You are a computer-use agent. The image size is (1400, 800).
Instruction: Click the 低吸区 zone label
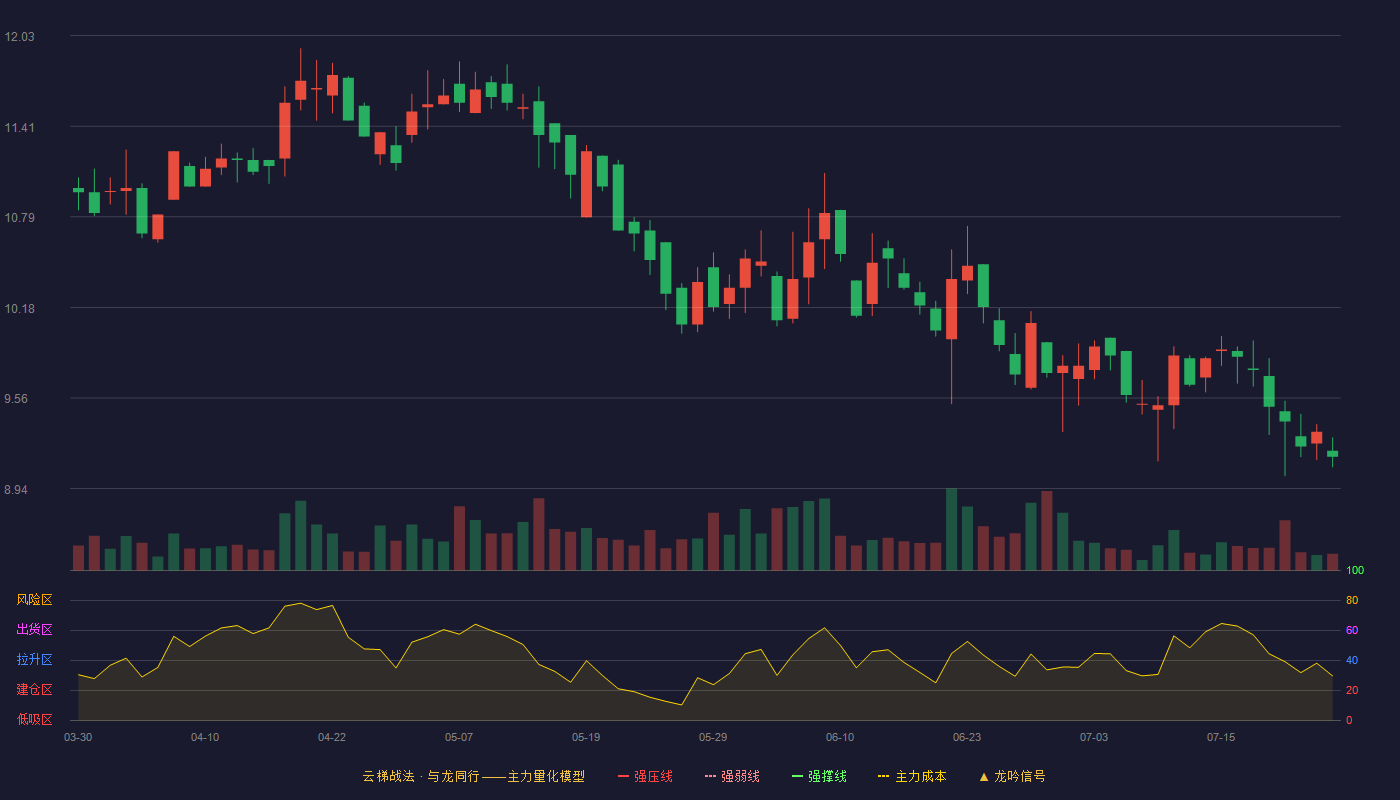tap(34, 720)
